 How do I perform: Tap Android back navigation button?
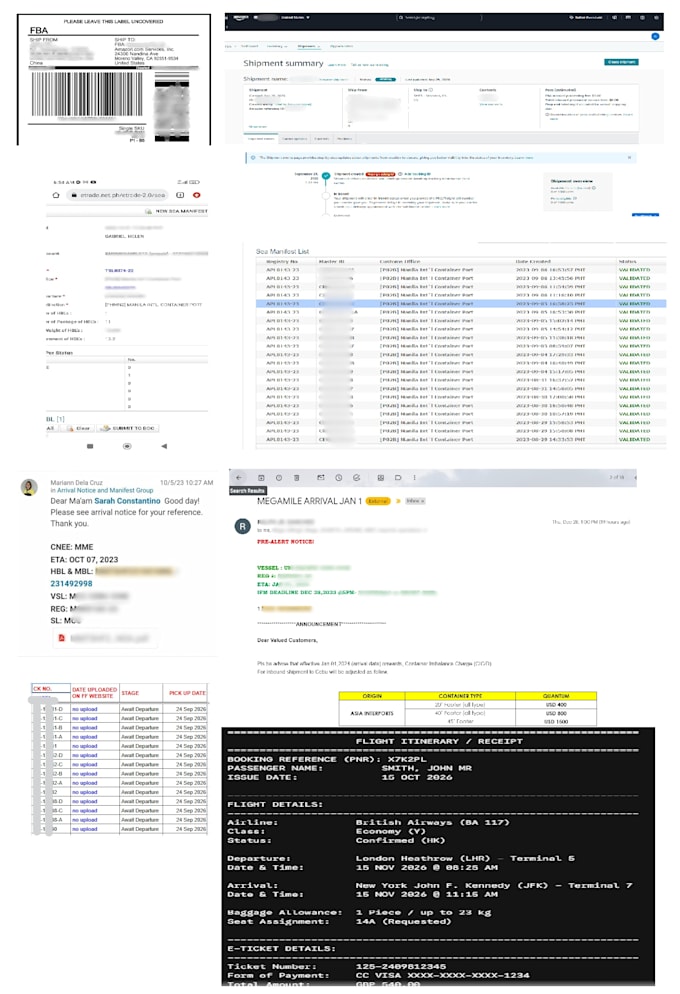[164, 446]
